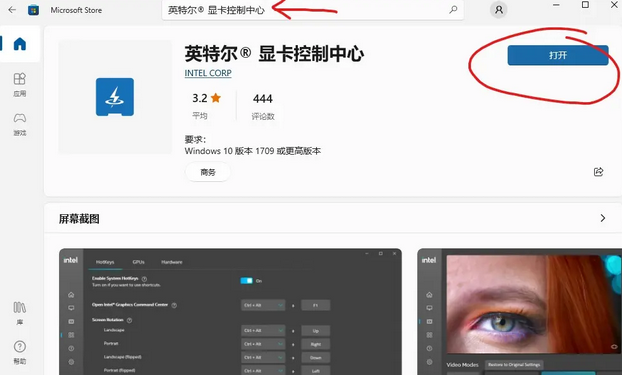The height and width of the screenshot is (378, 622).
Task: Click the 444 review count
Action: [x=263, y=98]
